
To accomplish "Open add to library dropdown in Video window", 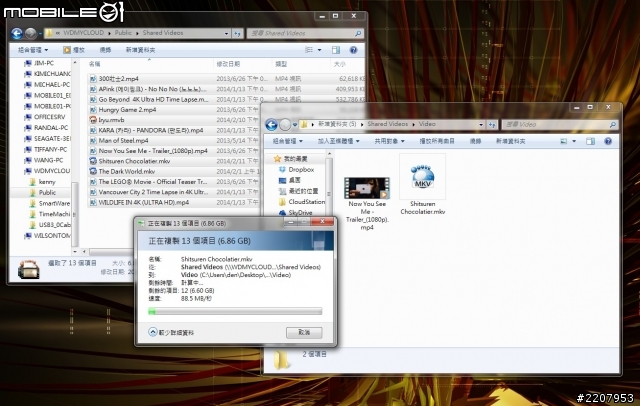I will coord(338,141).
